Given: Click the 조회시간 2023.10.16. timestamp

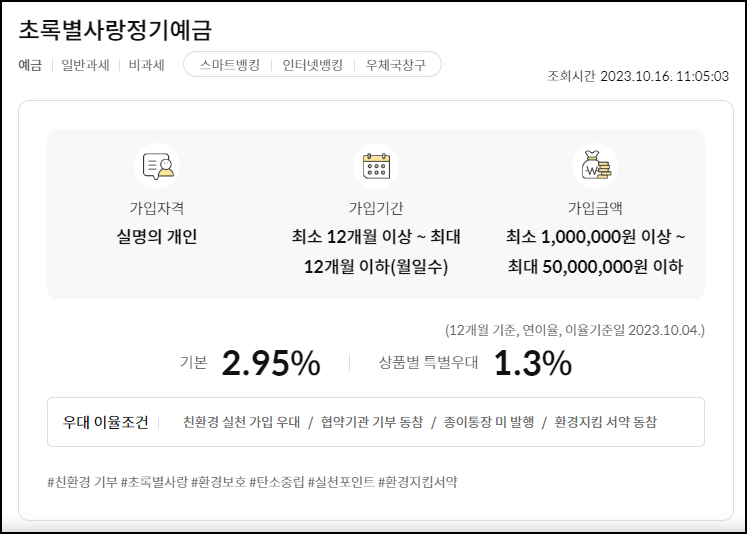Looking at the screenshot, I should (x=638, y=76).
